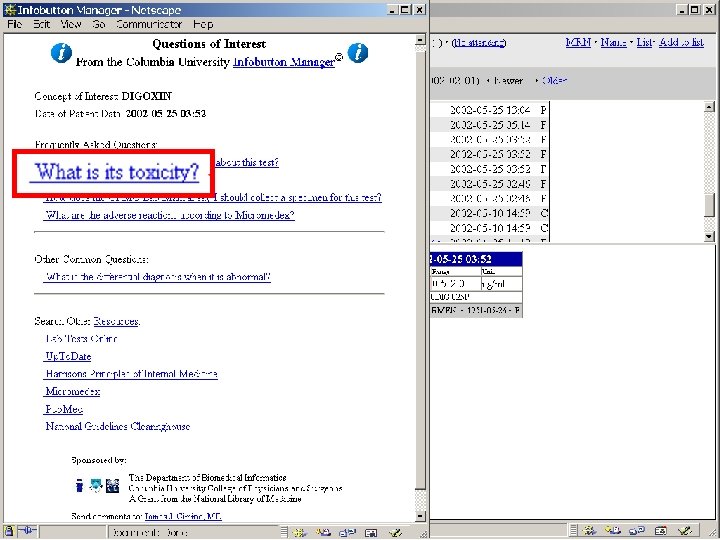The image size is (720, 540).
Task: Open Harrisons Principles of Internal Medicine link
Action: (x=131, y=374)
